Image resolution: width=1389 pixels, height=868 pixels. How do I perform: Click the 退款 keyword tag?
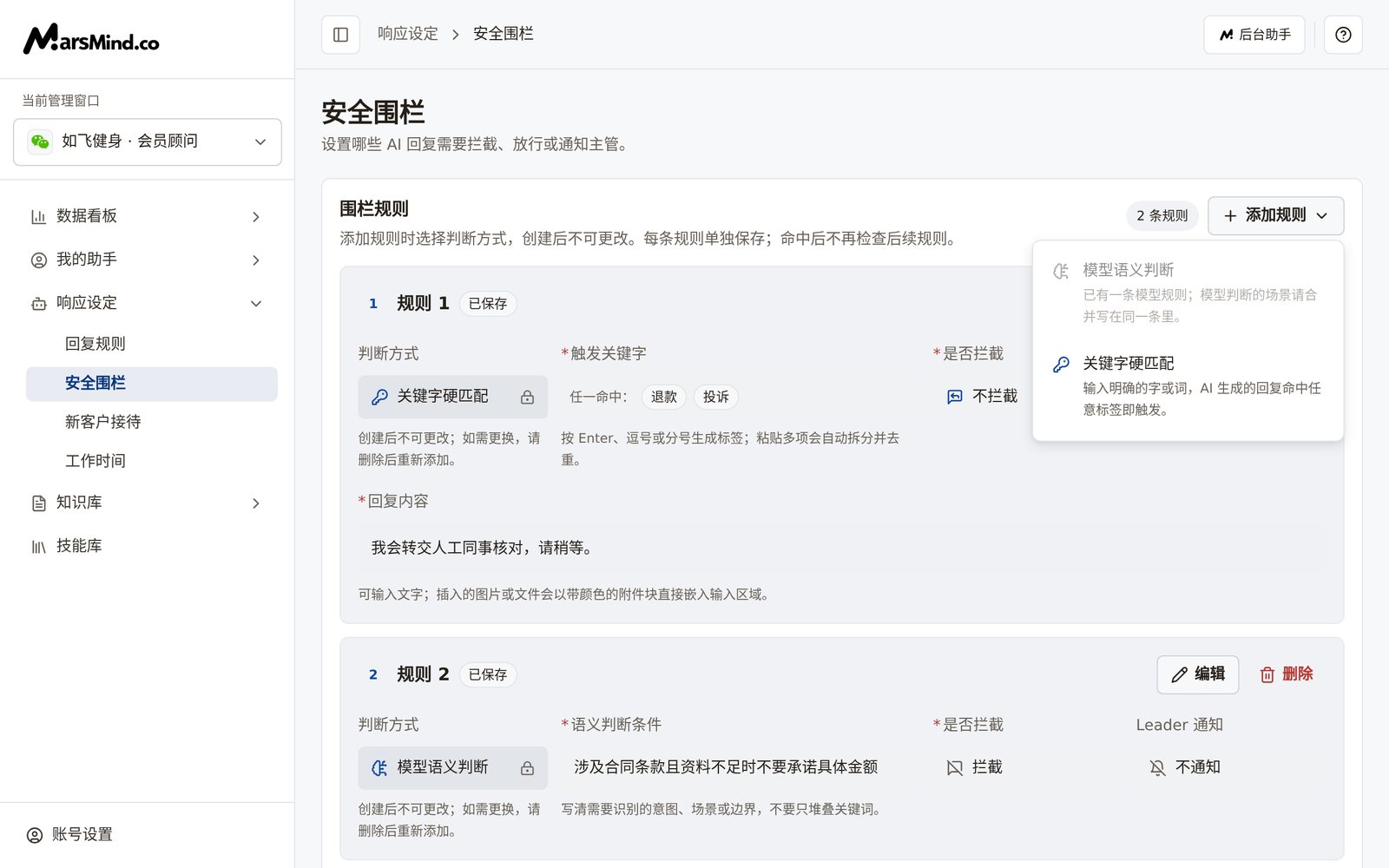click(x=664, y=397)
